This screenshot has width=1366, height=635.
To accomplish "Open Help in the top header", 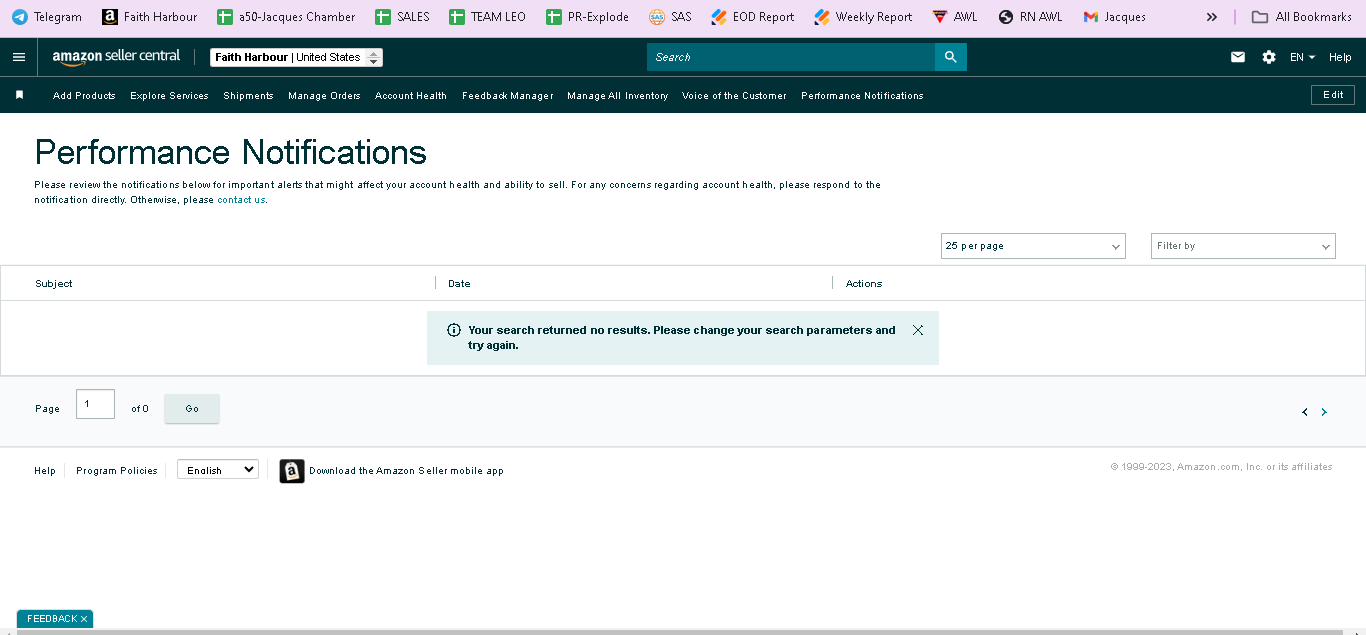I will pos(1340,57).
